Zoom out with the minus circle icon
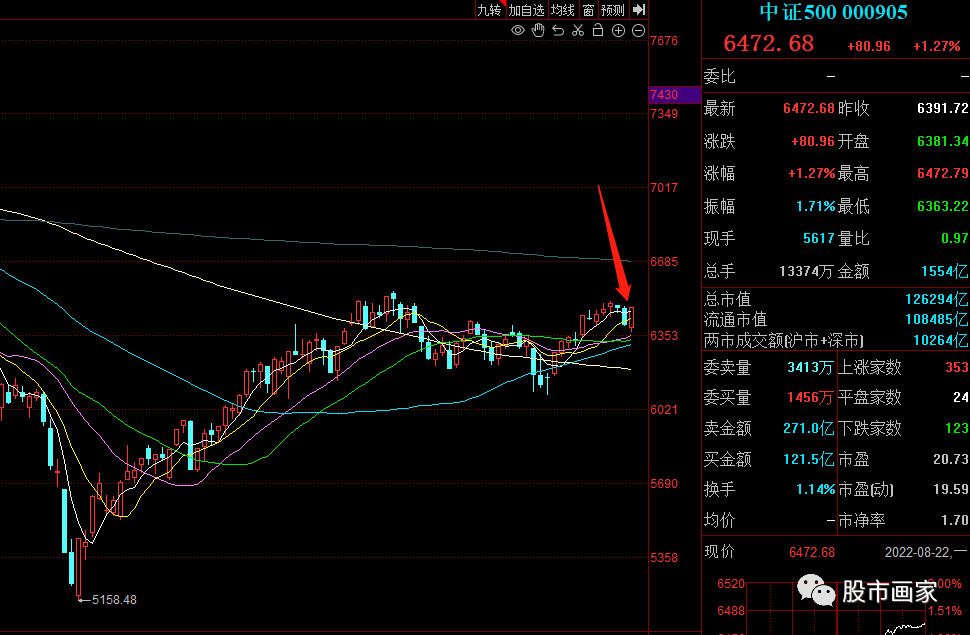 (638, 30)
